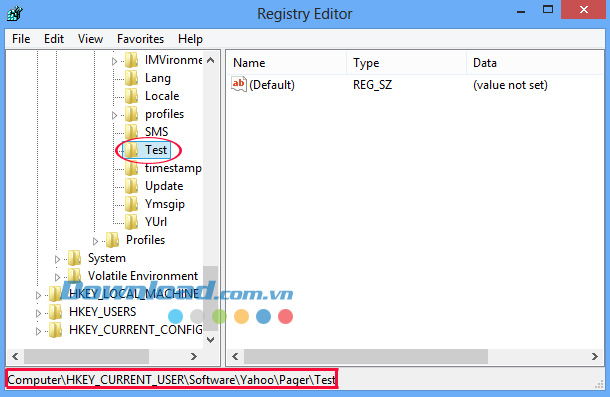
Task: Click the values pane horizontal scrollbar thumb
Action: pos(366,356)
